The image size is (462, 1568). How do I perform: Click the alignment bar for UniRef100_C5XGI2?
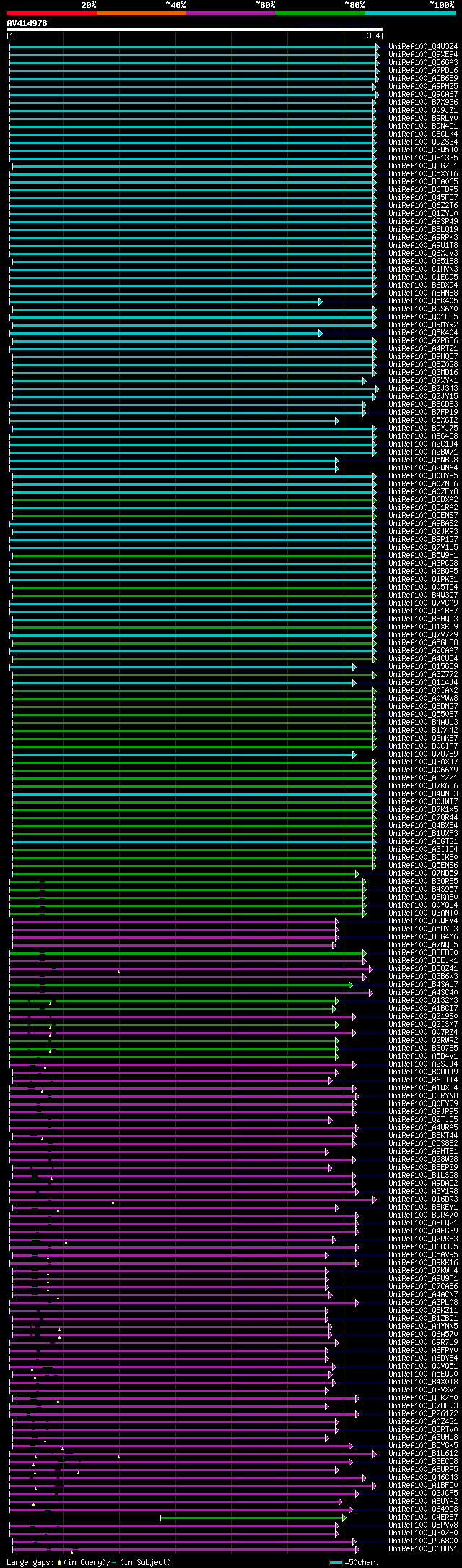tap(174, 421)
